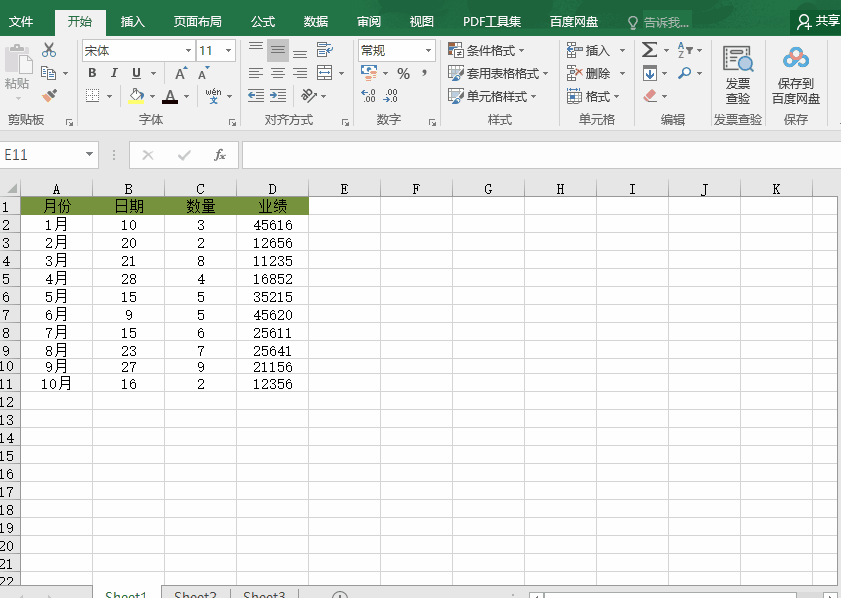Click in the formula bar

coord(541,155)
